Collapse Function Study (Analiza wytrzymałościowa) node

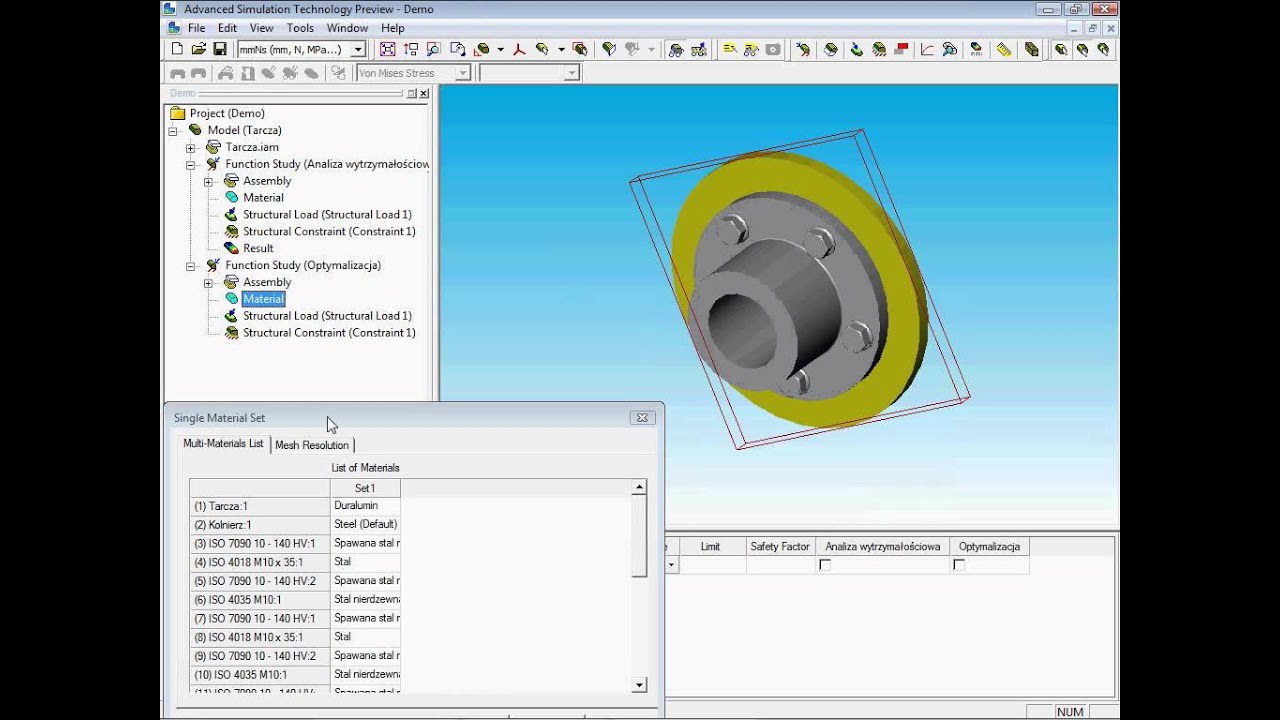pyautogui.click(x=190, y=164)
